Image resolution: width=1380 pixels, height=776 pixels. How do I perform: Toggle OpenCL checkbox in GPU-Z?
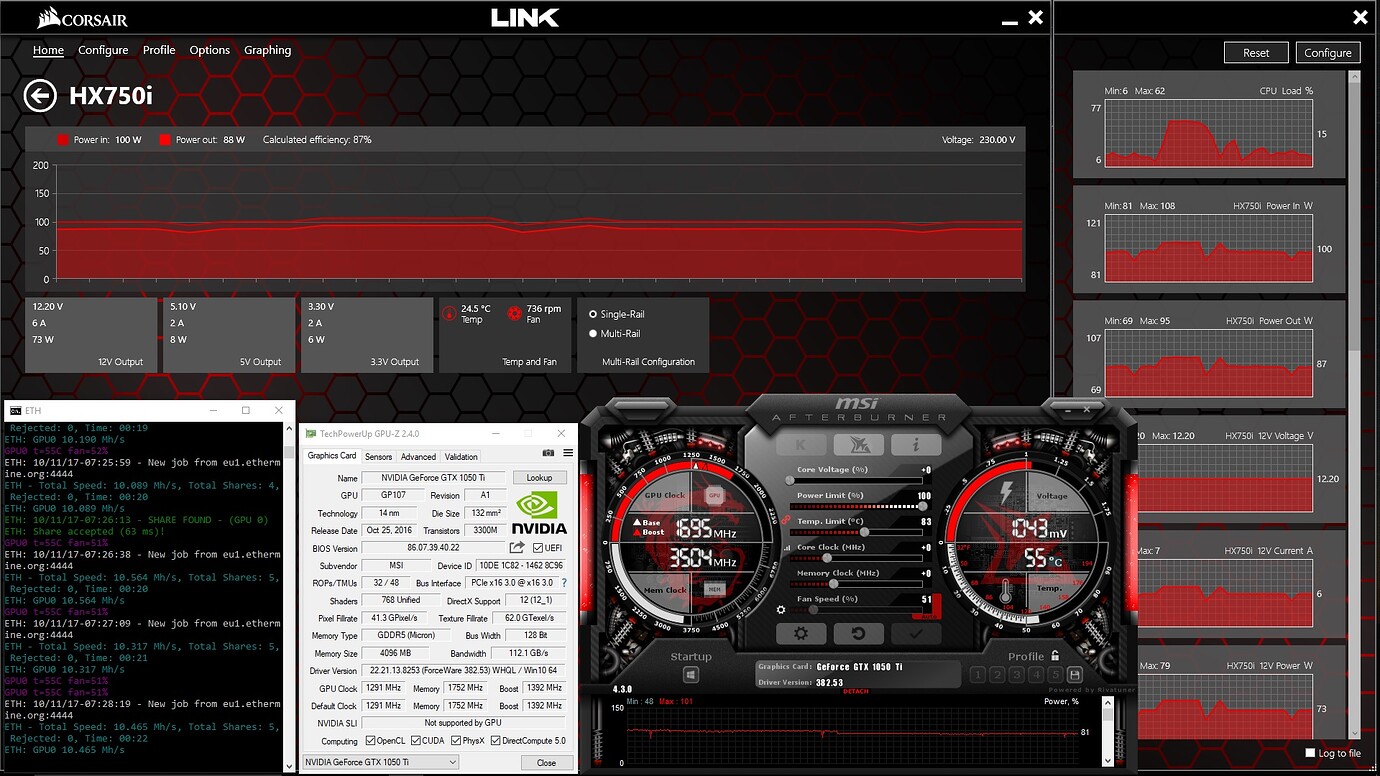[371, 741]
